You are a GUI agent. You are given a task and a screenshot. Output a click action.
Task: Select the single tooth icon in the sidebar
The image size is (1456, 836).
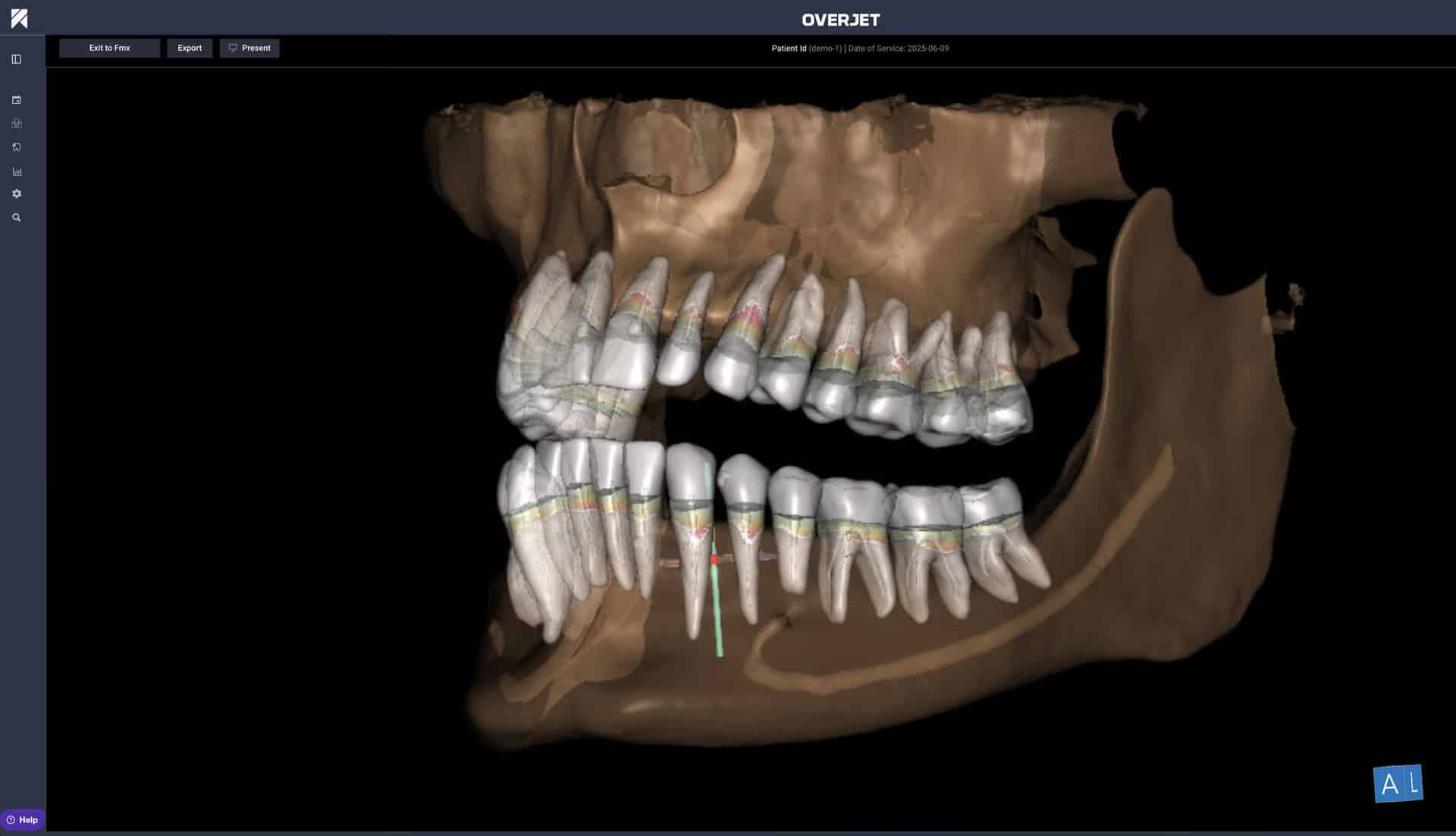pyautogui.click(x=16, y=146)
